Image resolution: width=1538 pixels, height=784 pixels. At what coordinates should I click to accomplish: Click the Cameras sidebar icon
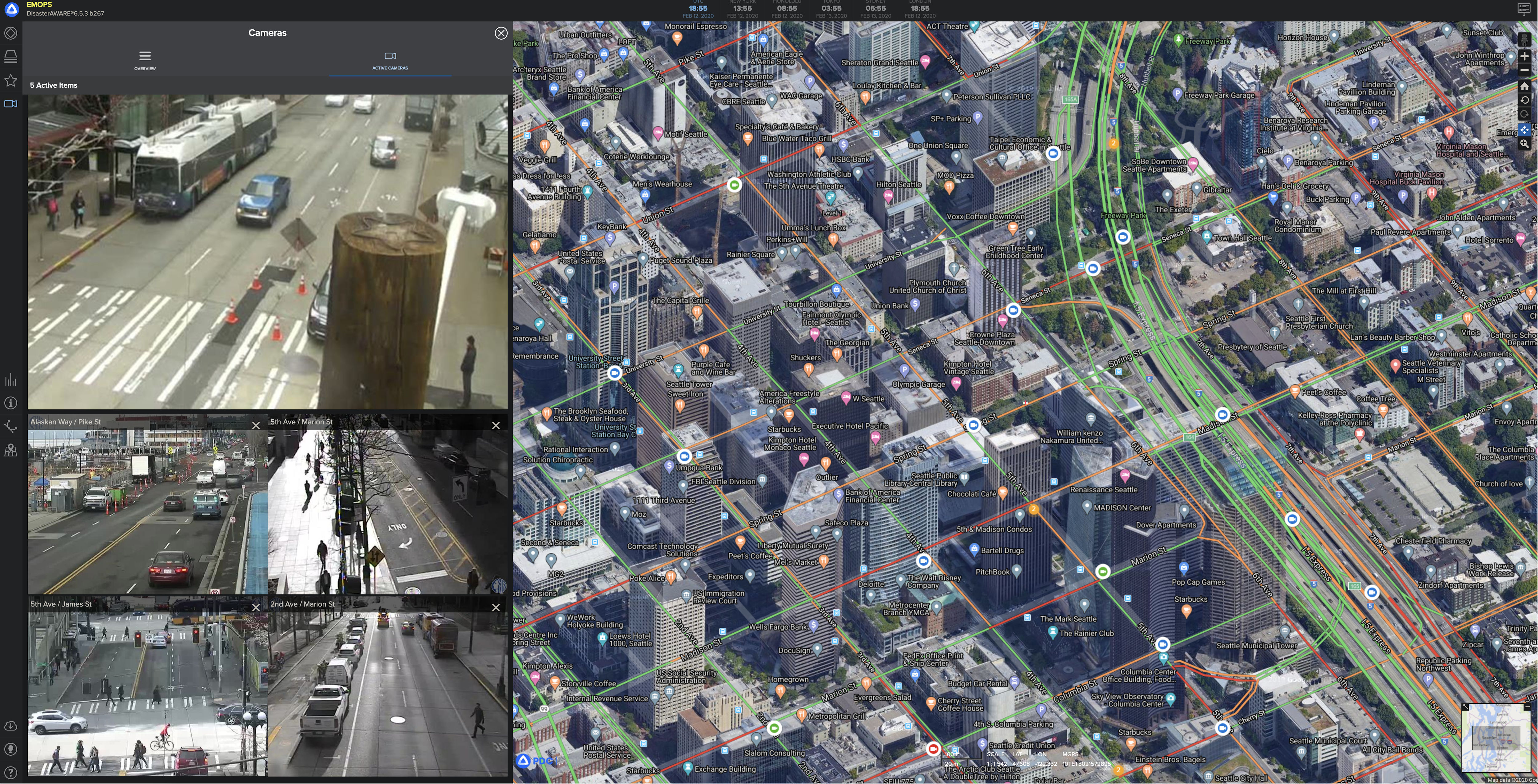pyautogui.click(x=11, y=104)
